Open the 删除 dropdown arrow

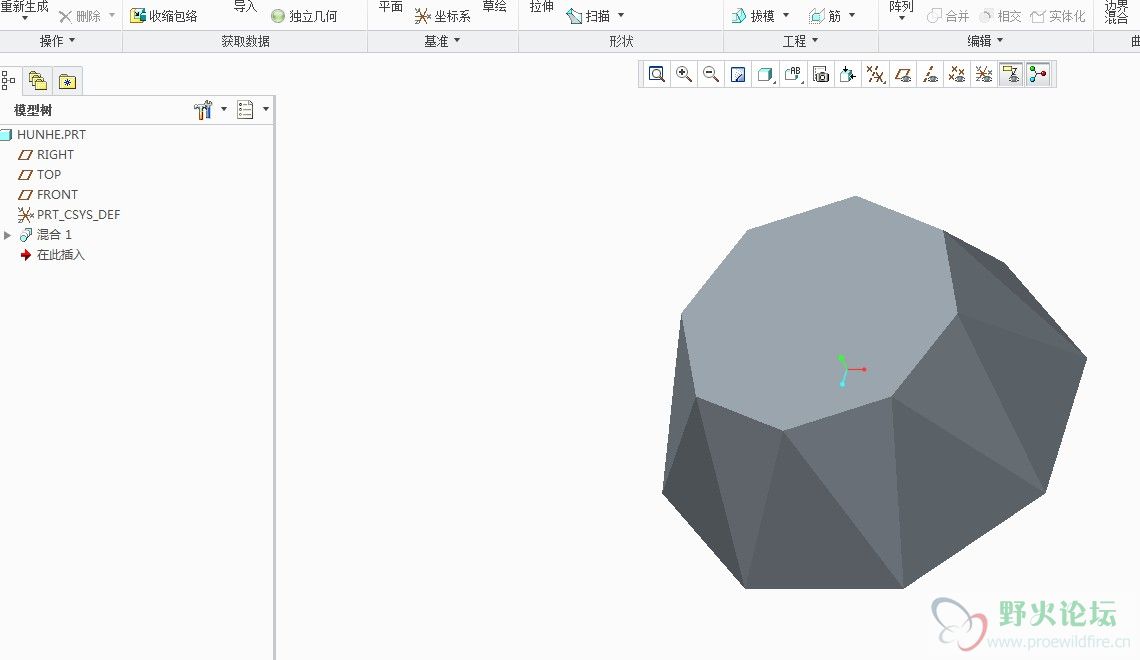[112, 15]
